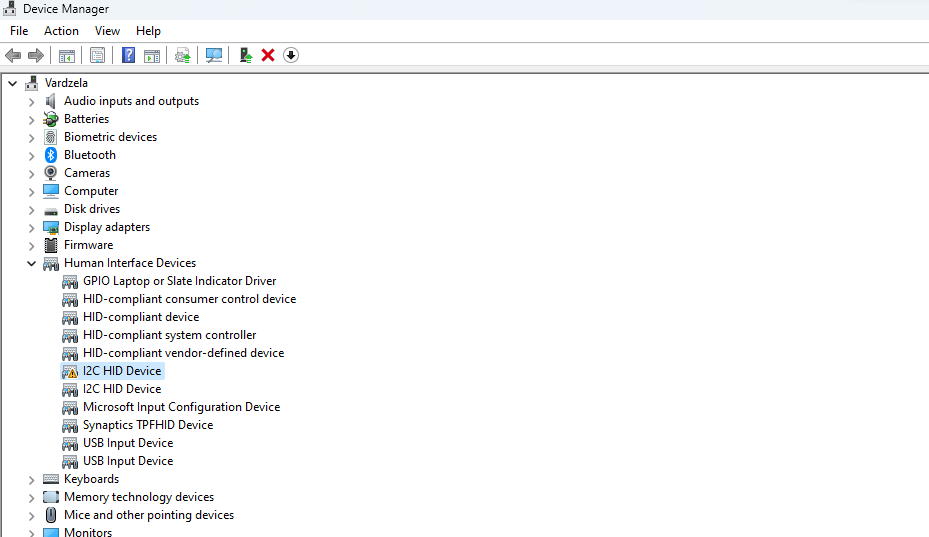
Task: Select GPIO Laptop or Slate Indicator Driver
Action: click(x=180, y=281)
